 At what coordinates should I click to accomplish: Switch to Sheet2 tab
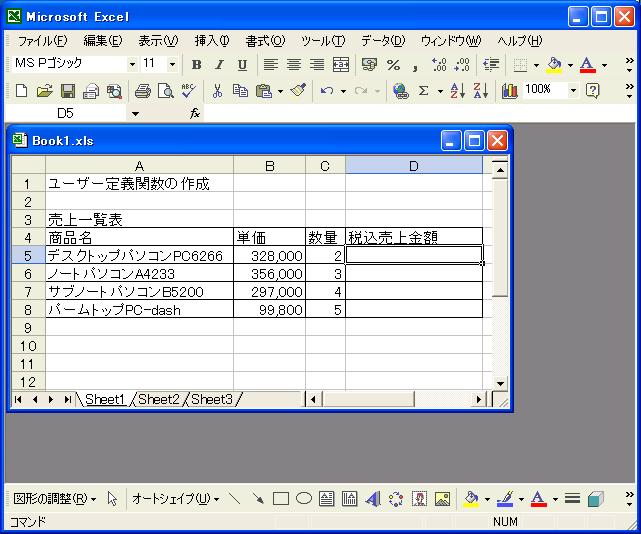click(159, 399)
